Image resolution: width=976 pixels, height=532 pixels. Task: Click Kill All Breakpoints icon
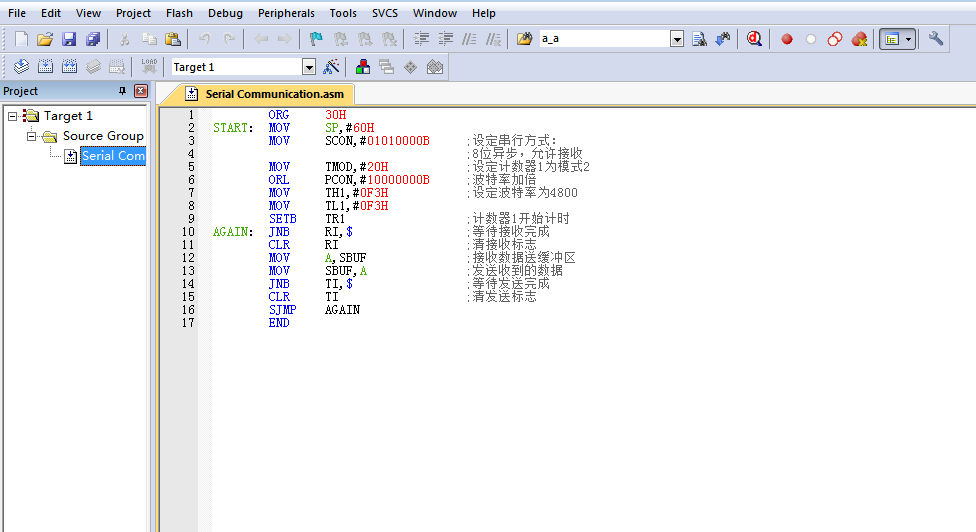pos(860,39)
